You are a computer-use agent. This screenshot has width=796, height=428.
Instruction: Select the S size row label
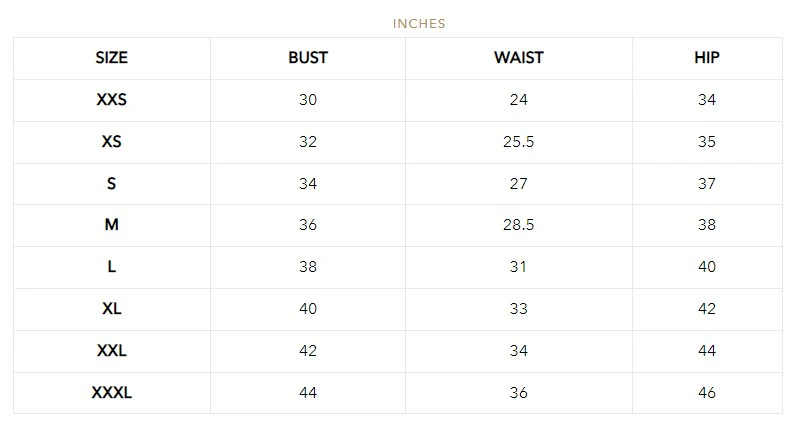pos(111,184)
